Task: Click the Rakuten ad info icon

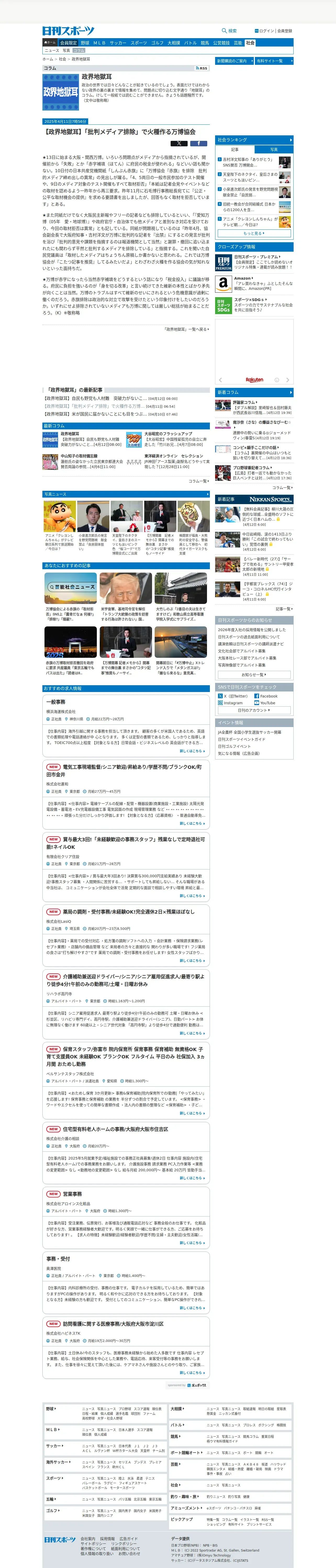Action: (276, 379)
